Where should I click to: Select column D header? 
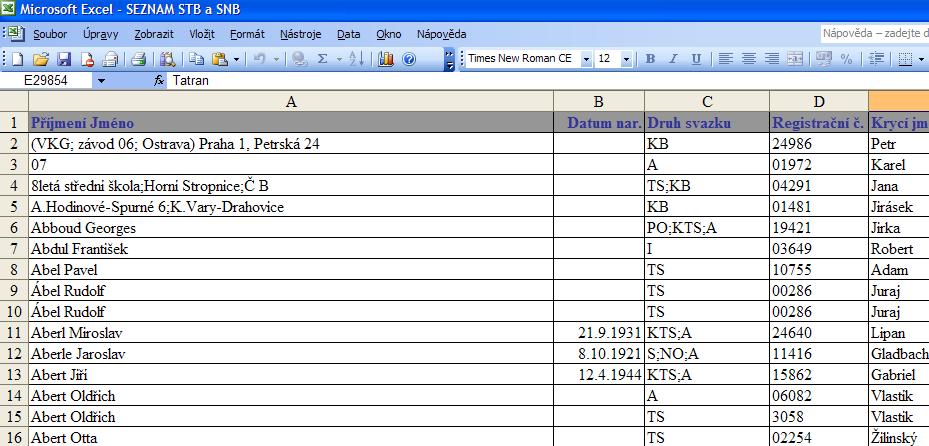click(x=819, y=102)
